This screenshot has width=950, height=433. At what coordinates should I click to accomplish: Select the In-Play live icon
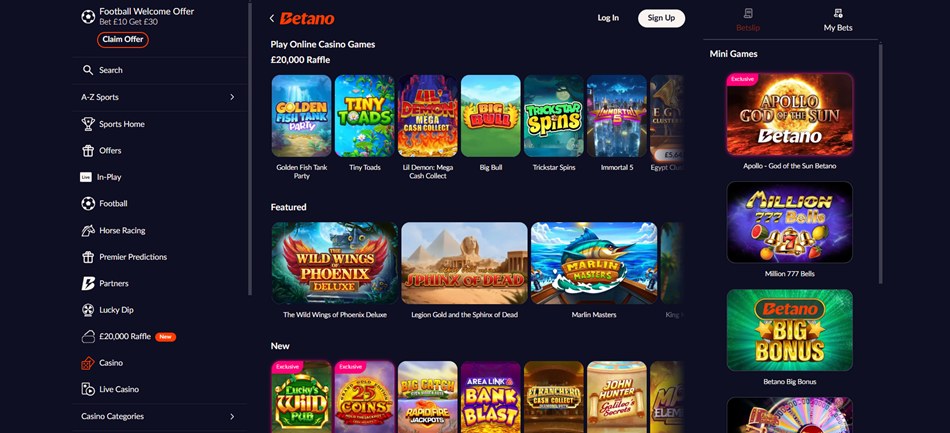[x=85, y=177]
